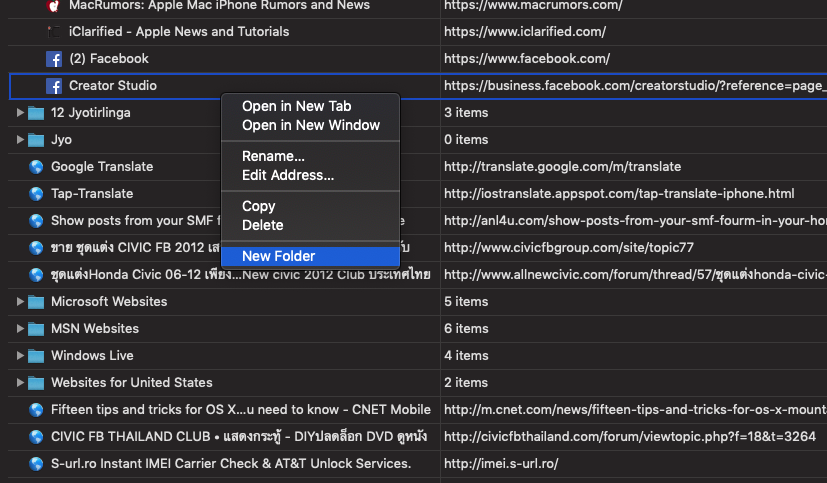Image resolution: width=827 pixels, height=483 pixels.
Task: Click the Facebook icon beside Creator Studio
Action: [x=54, y=85]
